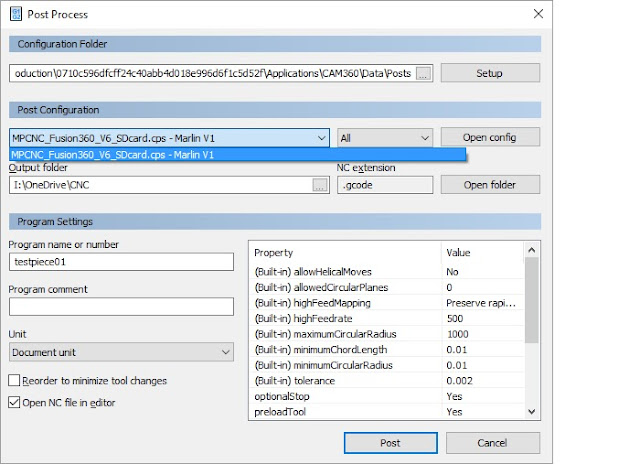This screenshot has height=464, width=640.
Task: Select the tolerance property row
Action: 388,380
